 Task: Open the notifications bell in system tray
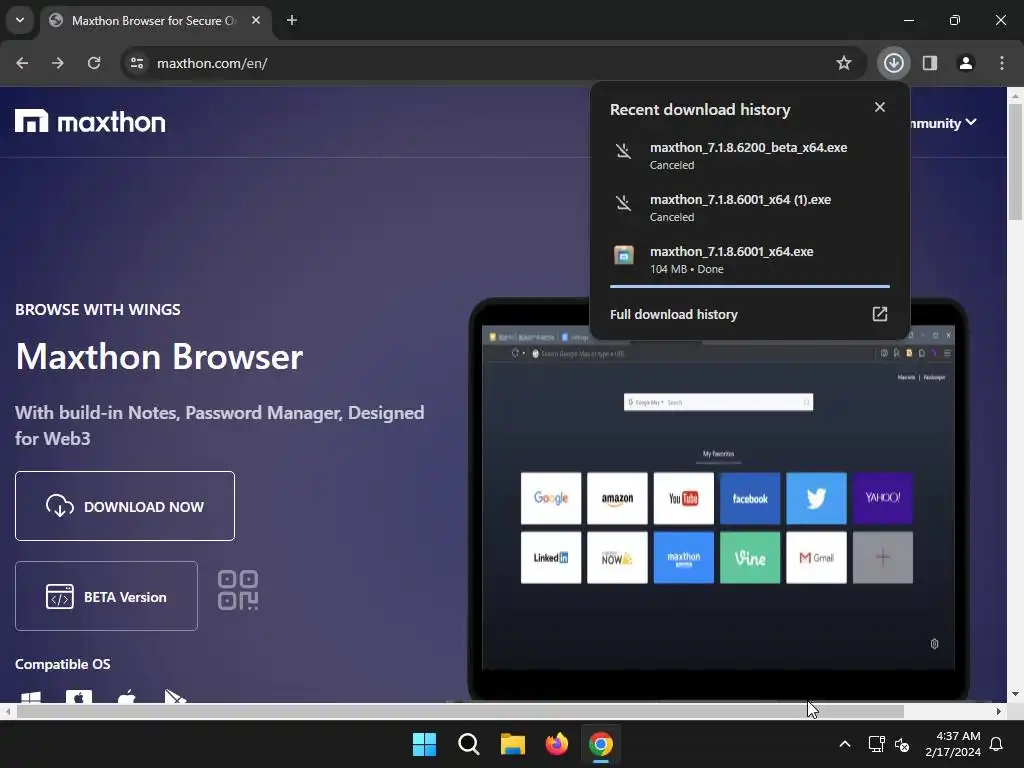(x=997, y=744)
